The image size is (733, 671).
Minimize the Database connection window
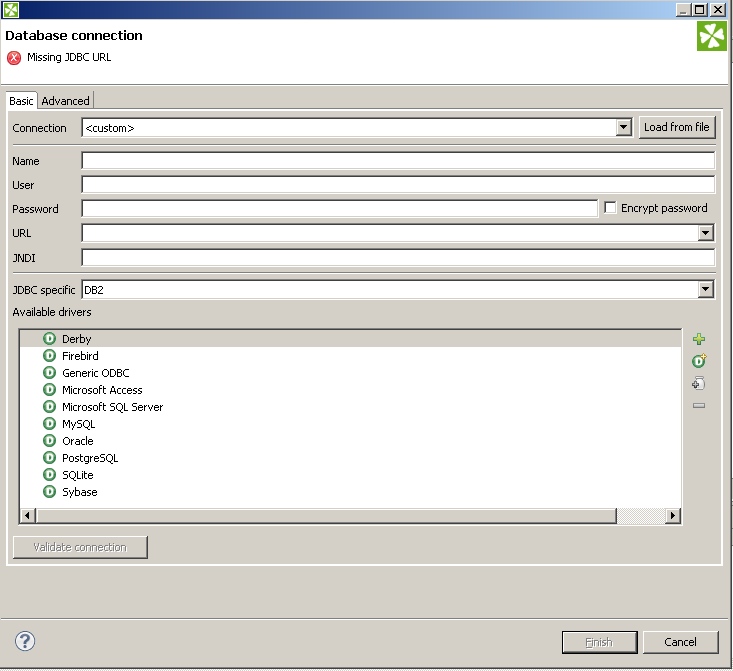tap(684, 9)
